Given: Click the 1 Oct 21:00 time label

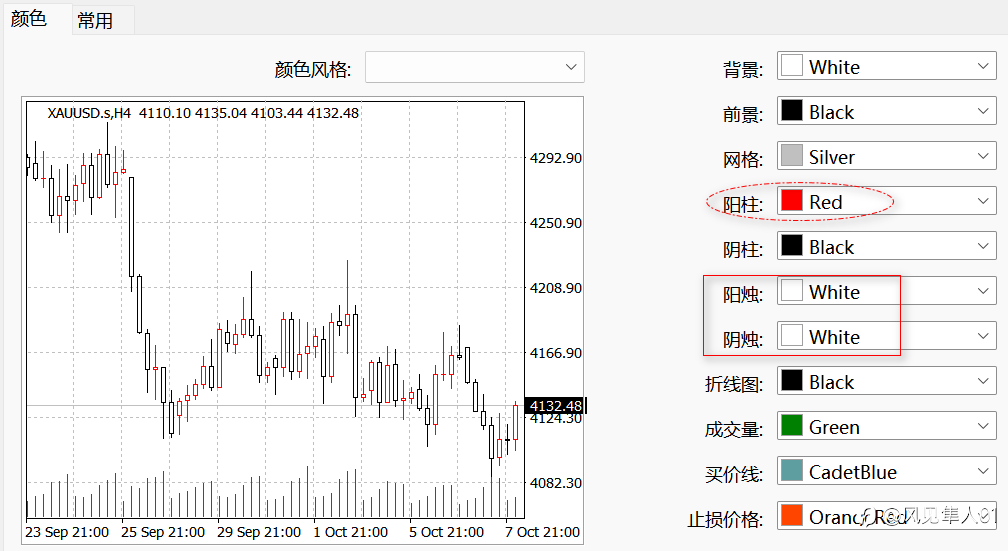Looking at the screenshot, I should coord(350,532).
